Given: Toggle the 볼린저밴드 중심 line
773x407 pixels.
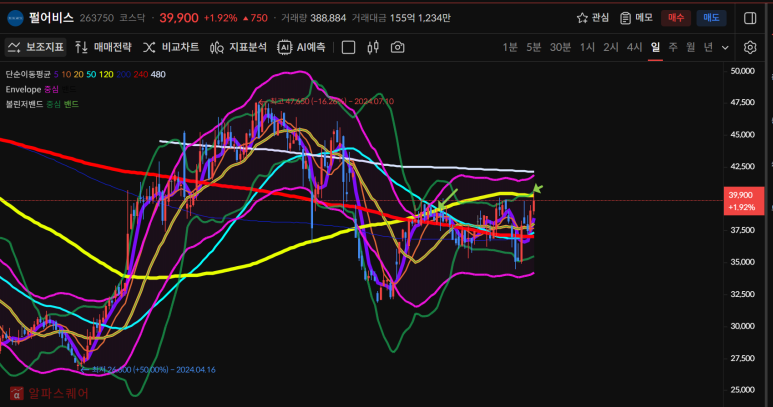Looking at the screenshot, I should (x=54, y=104).
